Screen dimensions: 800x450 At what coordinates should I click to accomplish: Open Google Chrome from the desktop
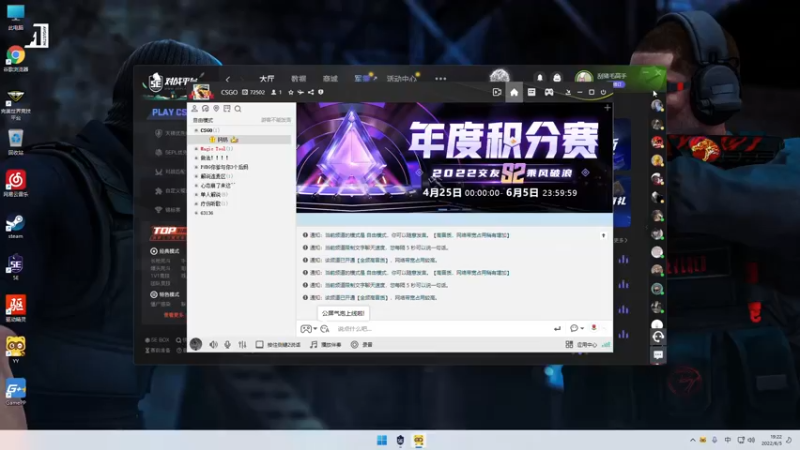[16, 57]
